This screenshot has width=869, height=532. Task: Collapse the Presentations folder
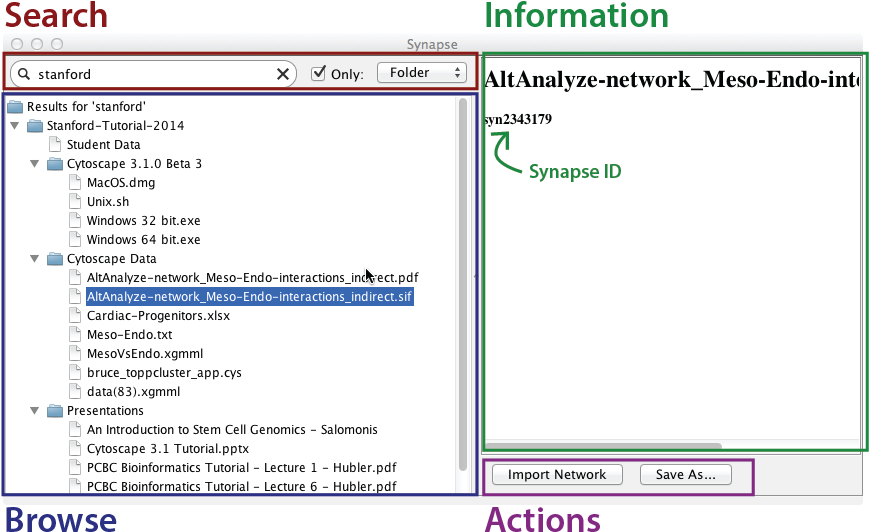point(34,411)
